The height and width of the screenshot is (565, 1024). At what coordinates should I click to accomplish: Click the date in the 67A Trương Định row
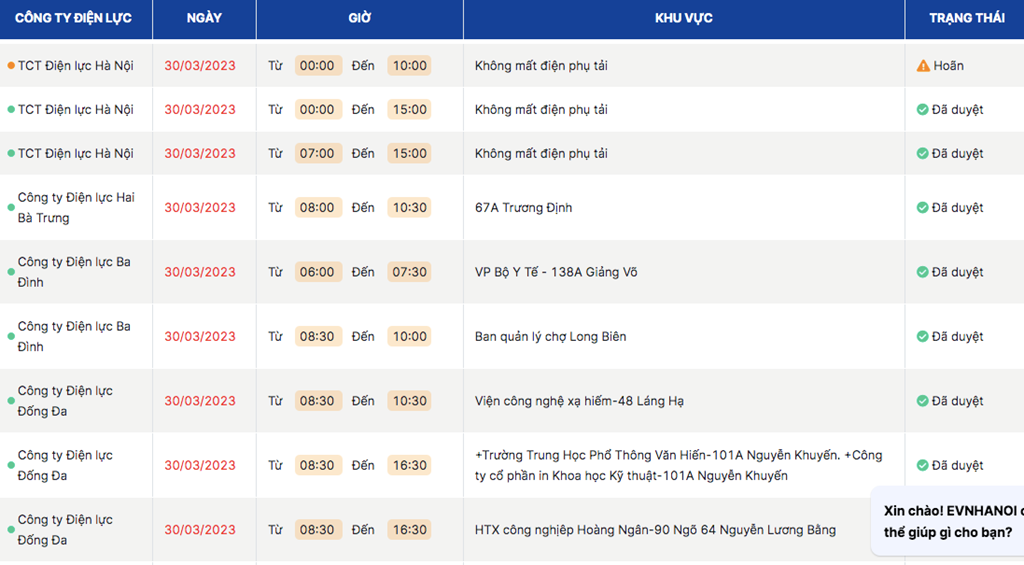click(200, 208)
